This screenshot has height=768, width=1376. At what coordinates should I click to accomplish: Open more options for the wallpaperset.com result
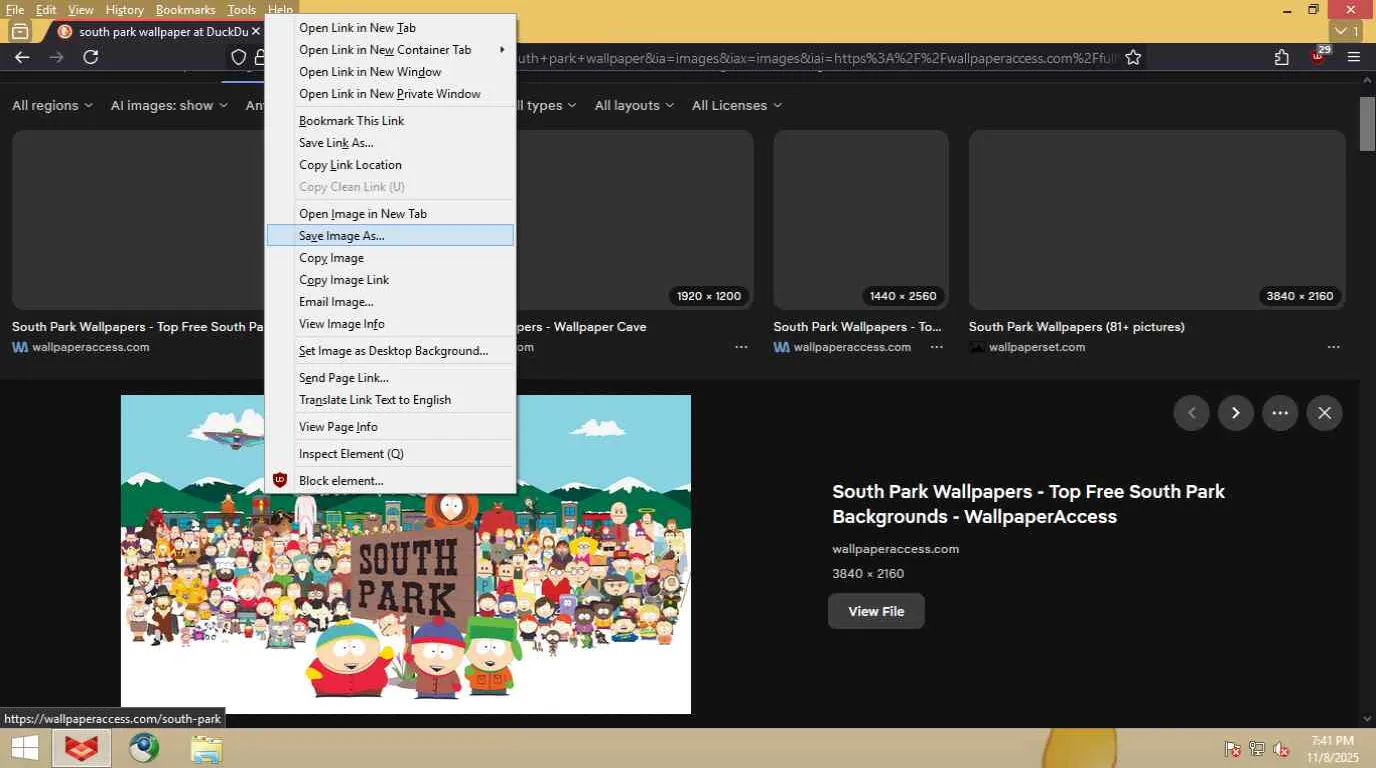(1334, 347)
